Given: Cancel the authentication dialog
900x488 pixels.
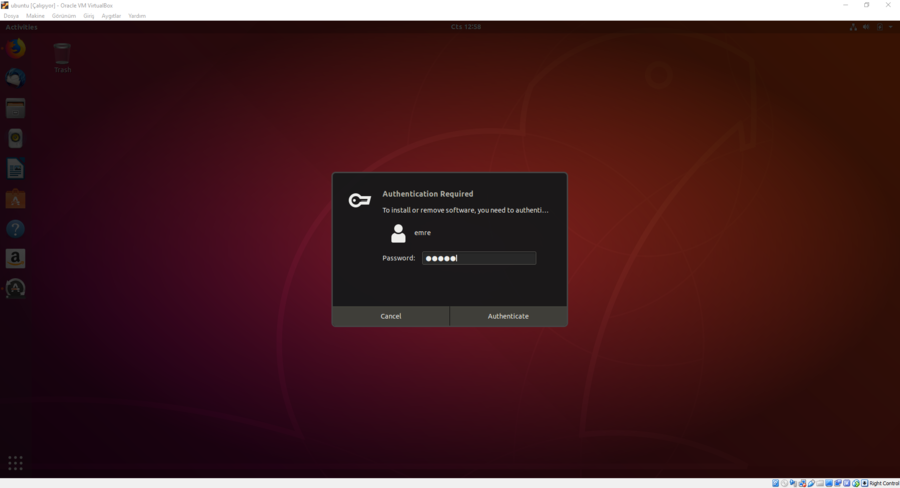Looking at the screenshot, I should click(x=391, y=316).
